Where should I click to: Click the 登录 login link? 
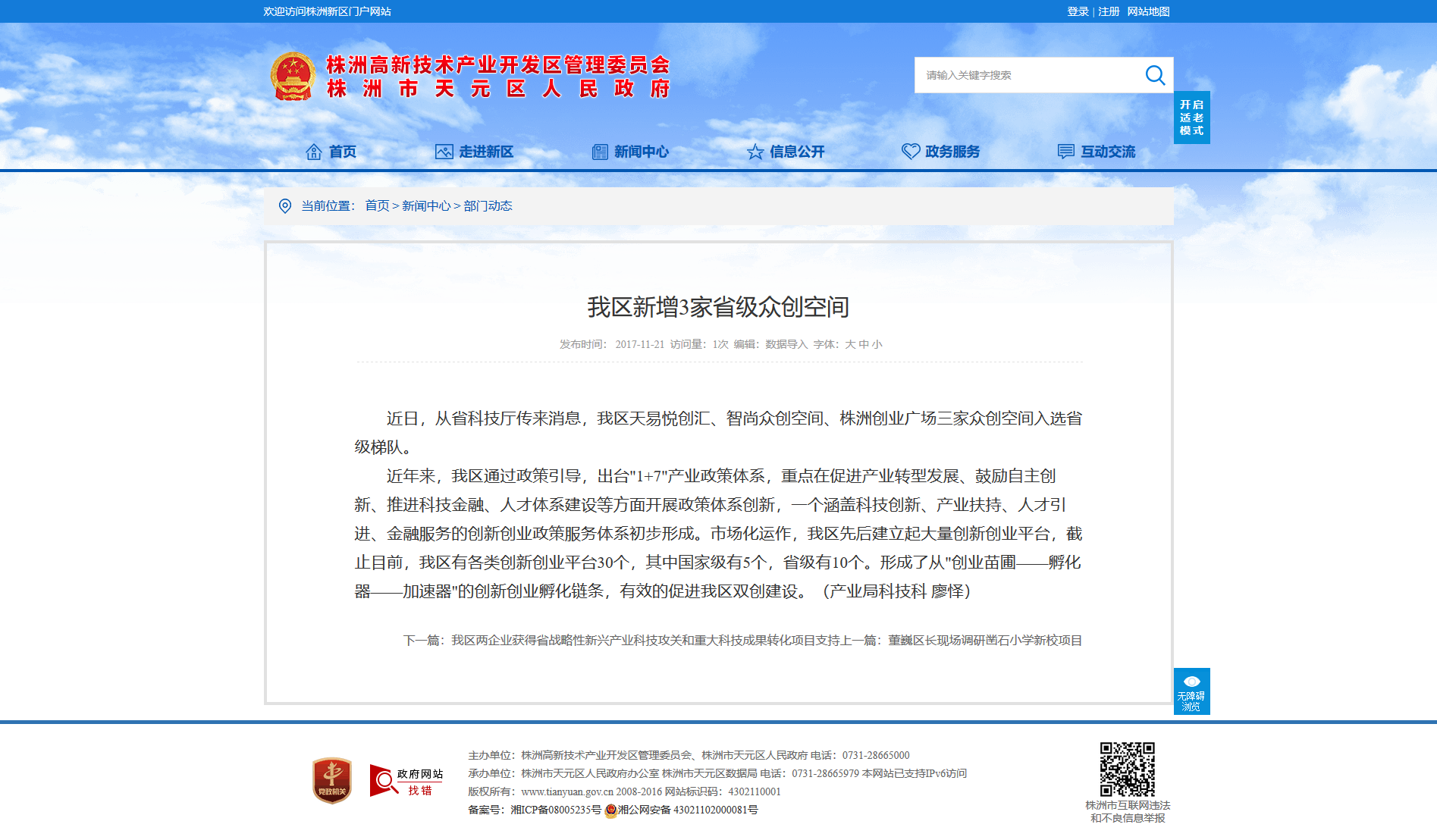(x=1078, y=11)
